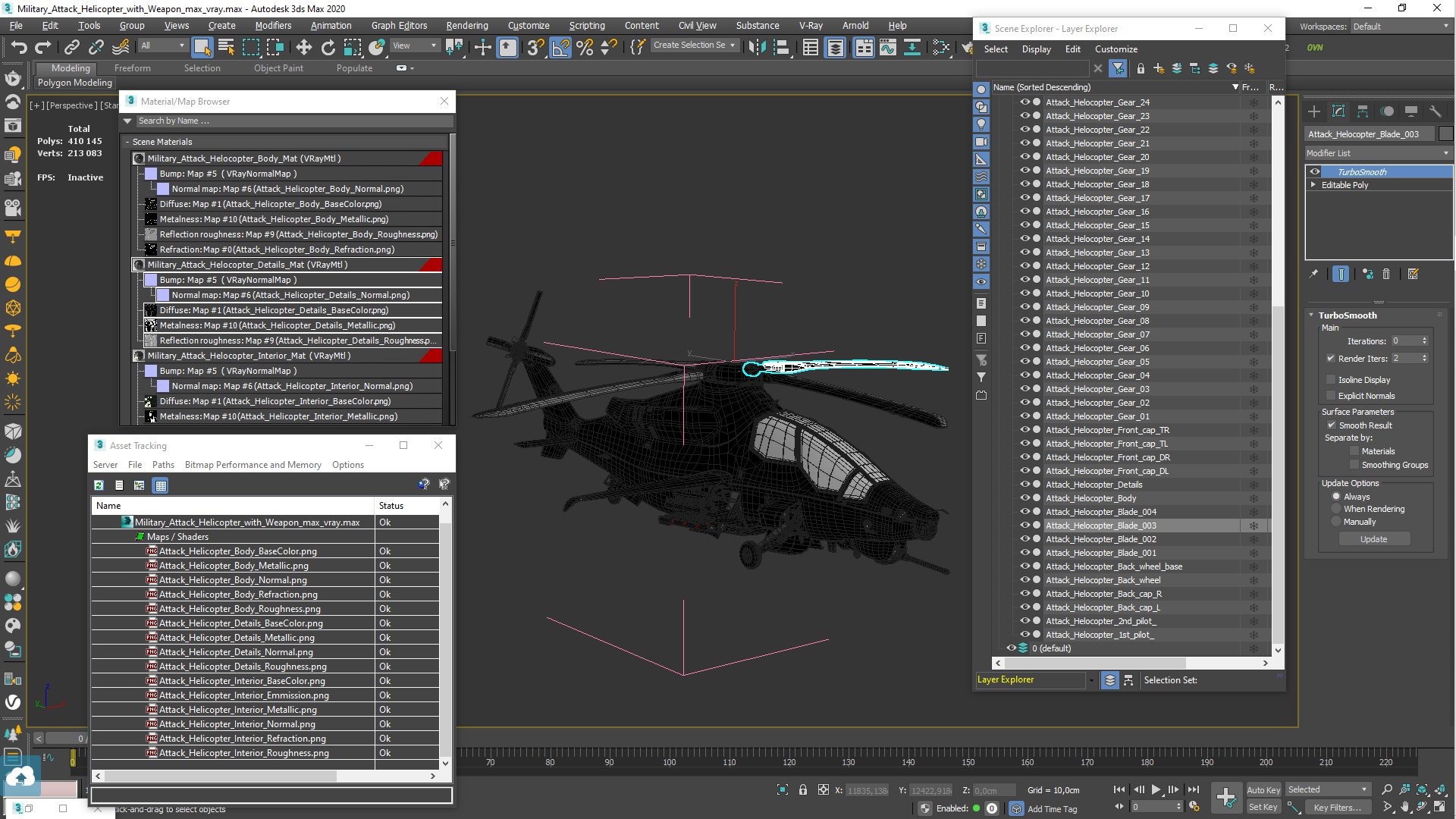Click the Undo arrow icon
This screenshot has height=819, width=1456.
pyautogui.click(x=18, y=48)
